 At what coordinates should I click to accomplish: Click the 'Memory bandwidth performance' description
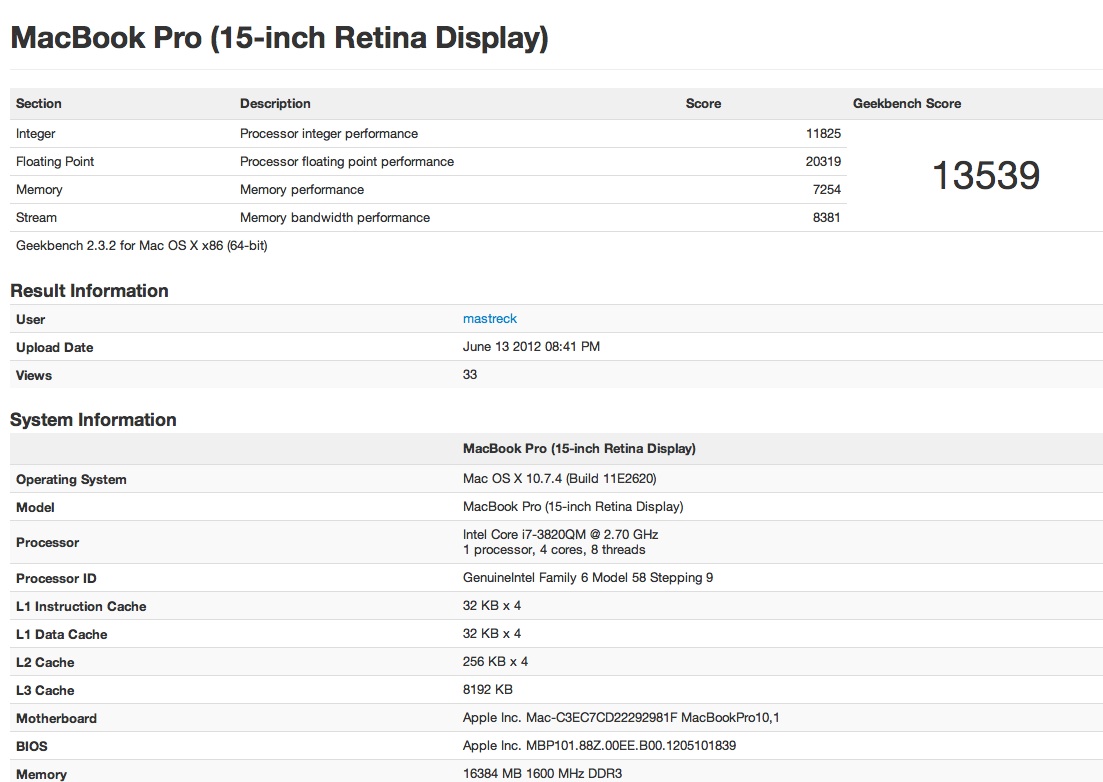pos(335,218)
